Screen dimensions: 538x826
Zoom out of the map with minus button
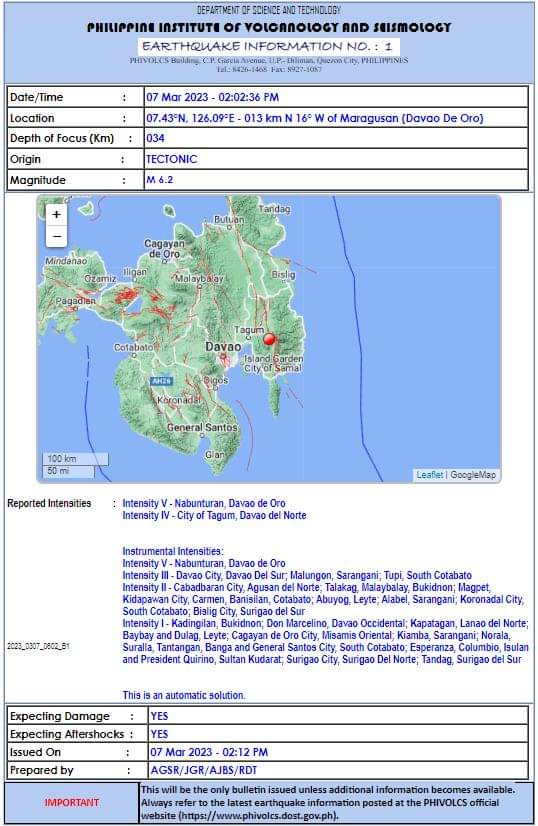coord(56,237)
